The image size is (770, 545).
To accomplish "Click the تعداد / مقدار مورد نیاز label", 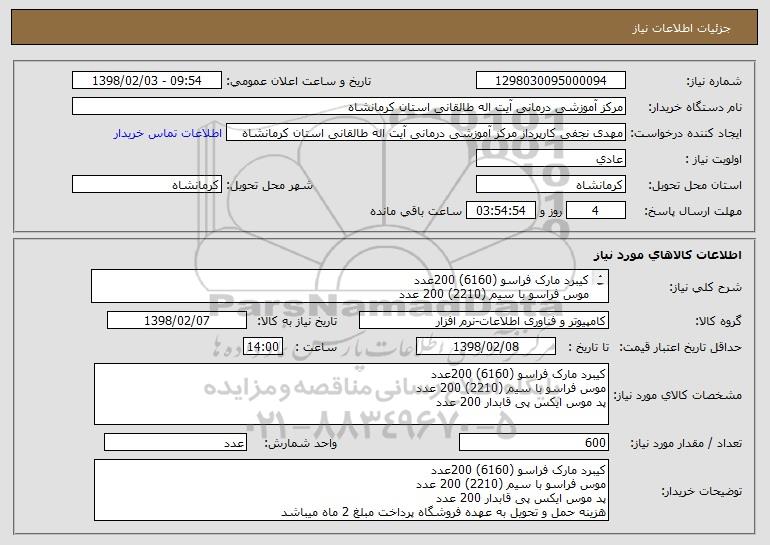I will pyautogui.click(x=686, y=443).
